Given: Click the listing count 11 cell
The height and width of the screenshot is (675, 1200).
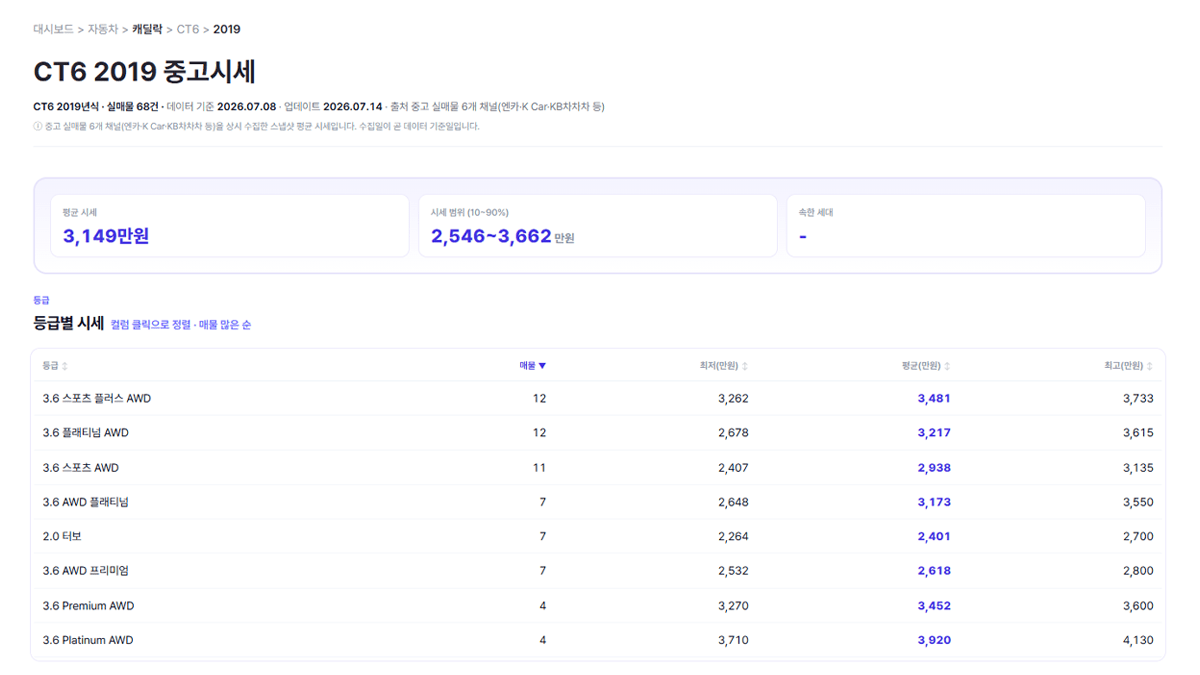Looking at the screenshot, I should (539, 467).
